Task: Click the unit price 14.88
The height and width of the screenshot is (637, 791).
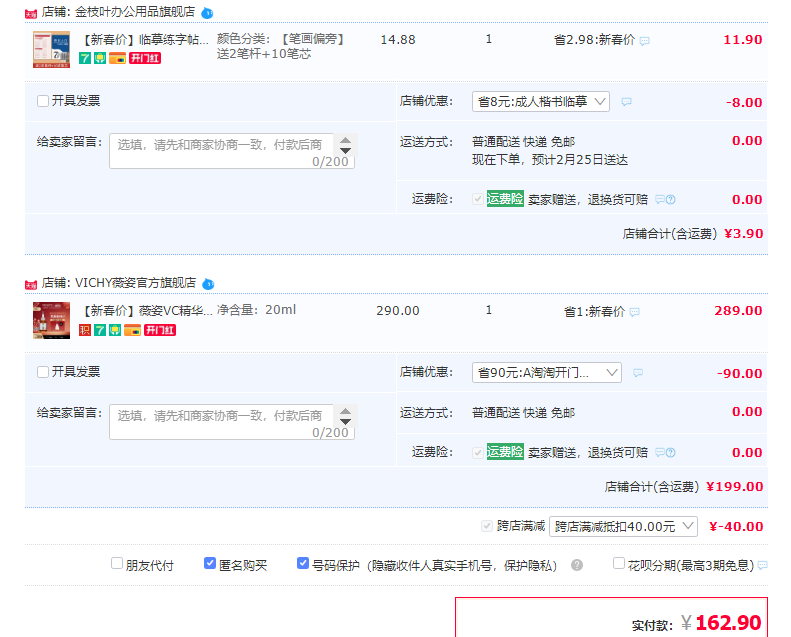Action: (398, 40)
